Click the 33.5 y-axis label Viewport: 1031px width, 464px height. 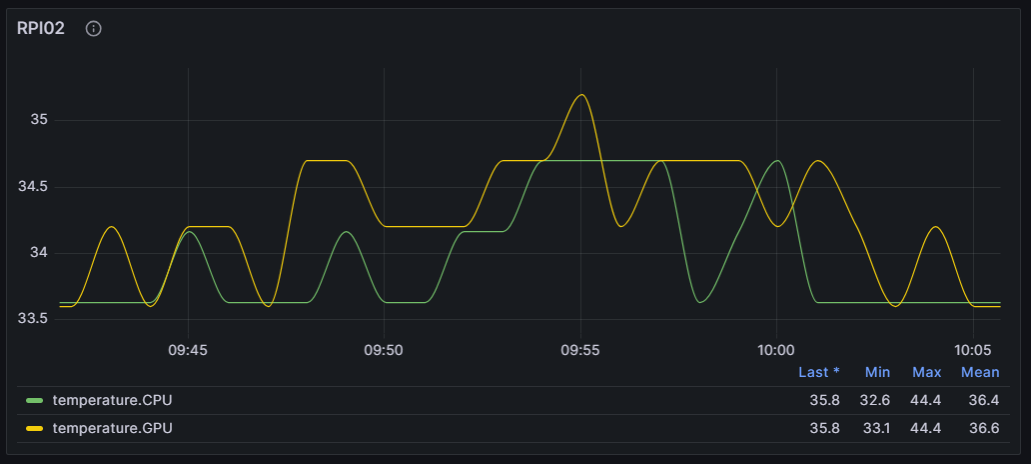[x=39, y=318]
